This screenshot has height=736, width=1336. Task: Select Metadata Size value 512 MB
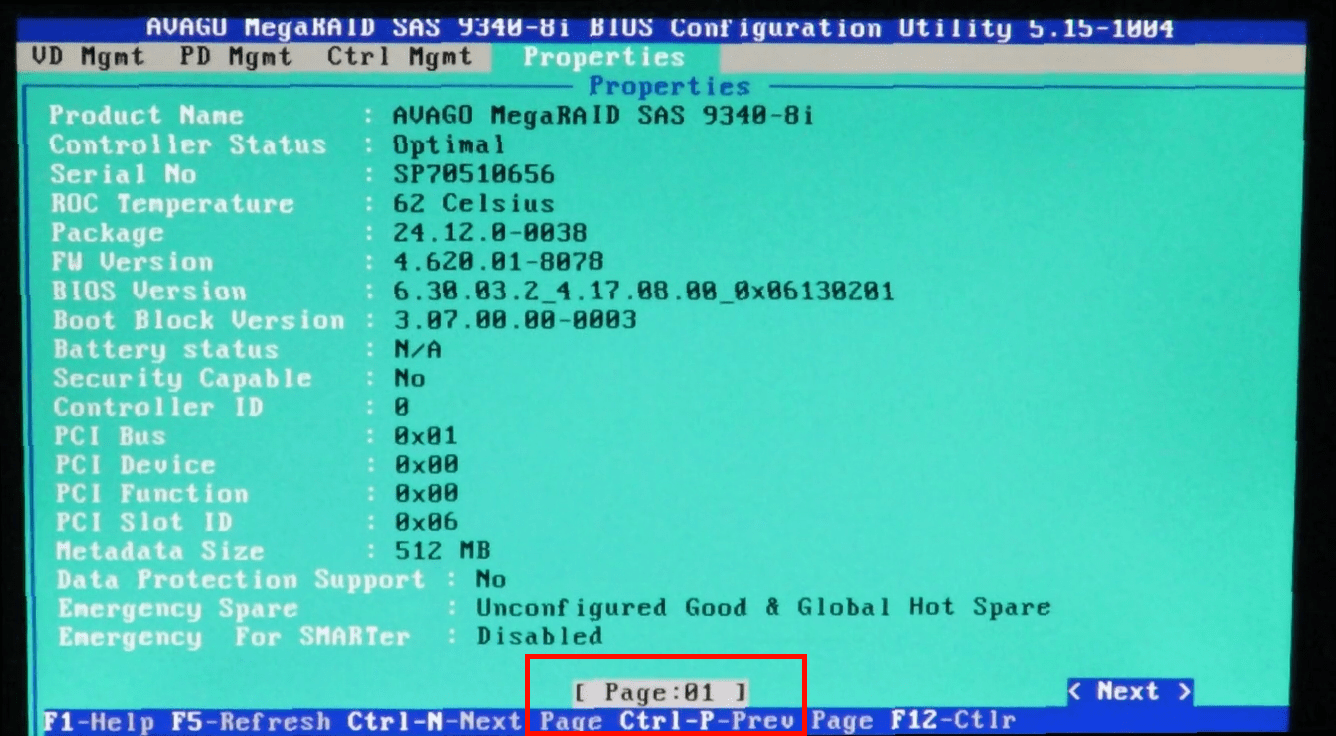(x=442, y=551)
